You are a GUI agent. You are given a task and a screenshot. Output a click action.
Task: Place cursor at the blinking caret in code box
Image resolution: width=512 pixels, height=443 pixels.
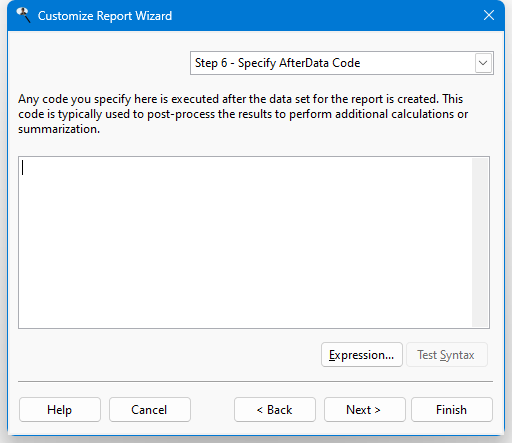(23, 168)
